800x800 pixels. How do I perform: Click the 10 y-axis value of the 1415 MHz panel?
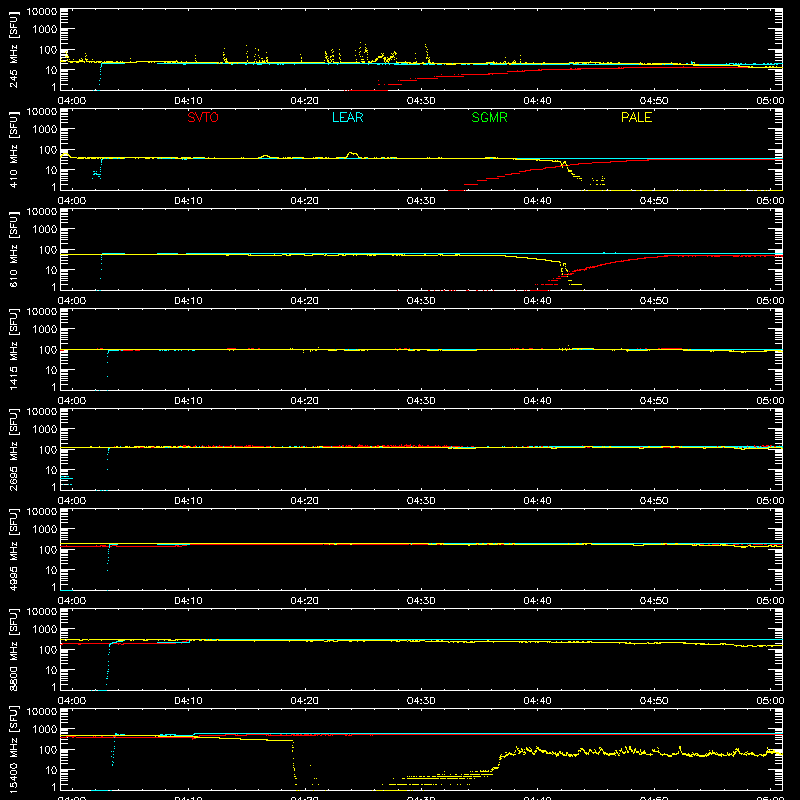click(x=51, y=370)
